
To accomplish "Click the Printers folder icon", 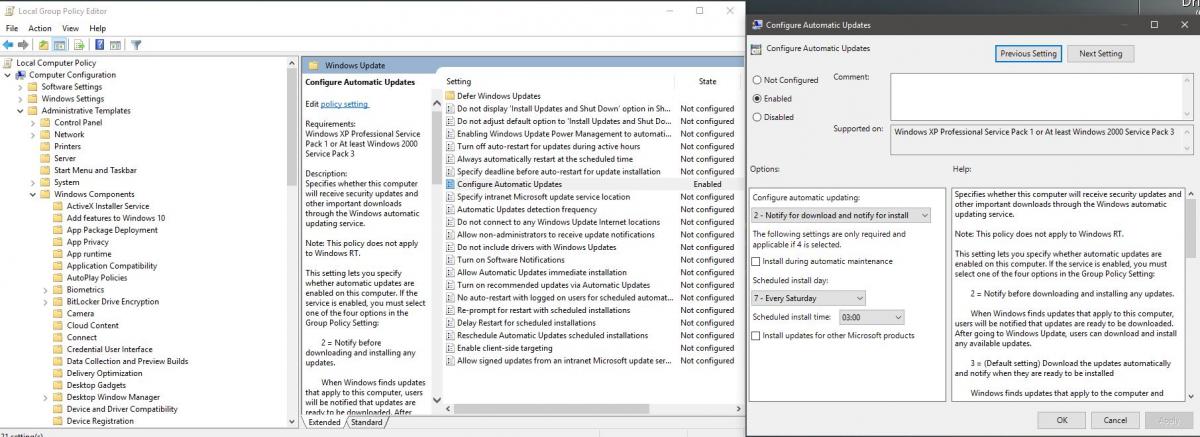I will pos(46,147).
